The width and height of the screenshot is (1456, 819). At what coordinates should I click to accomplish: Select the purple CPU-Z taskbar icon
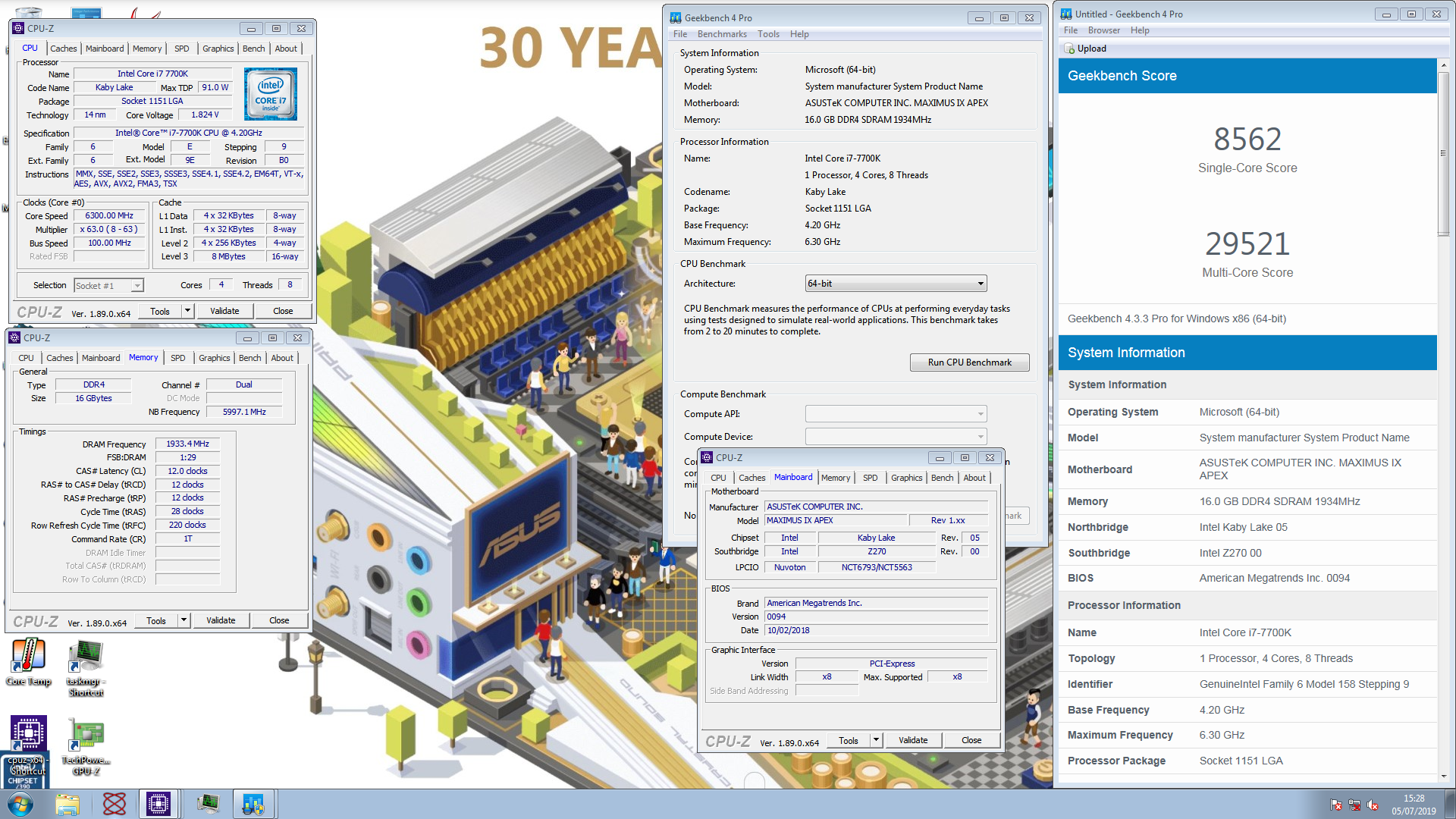(158, 804)
